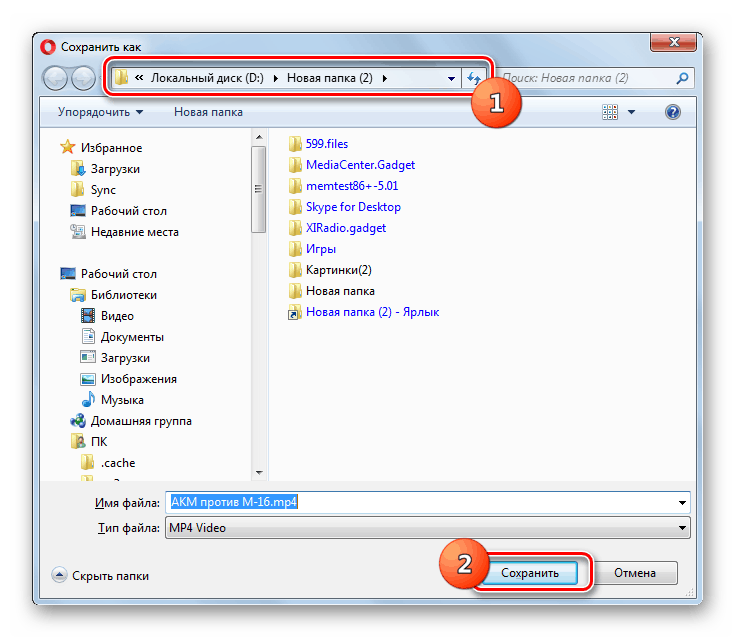Click the navigation pane scroll up arrow

click(259, 137)
